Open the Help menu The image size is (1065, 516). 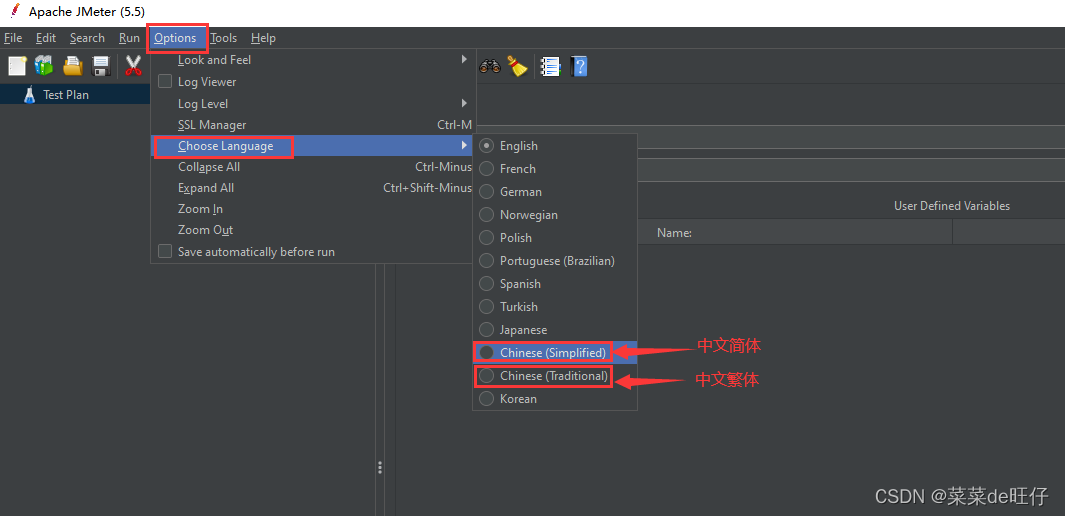point(263,38)
